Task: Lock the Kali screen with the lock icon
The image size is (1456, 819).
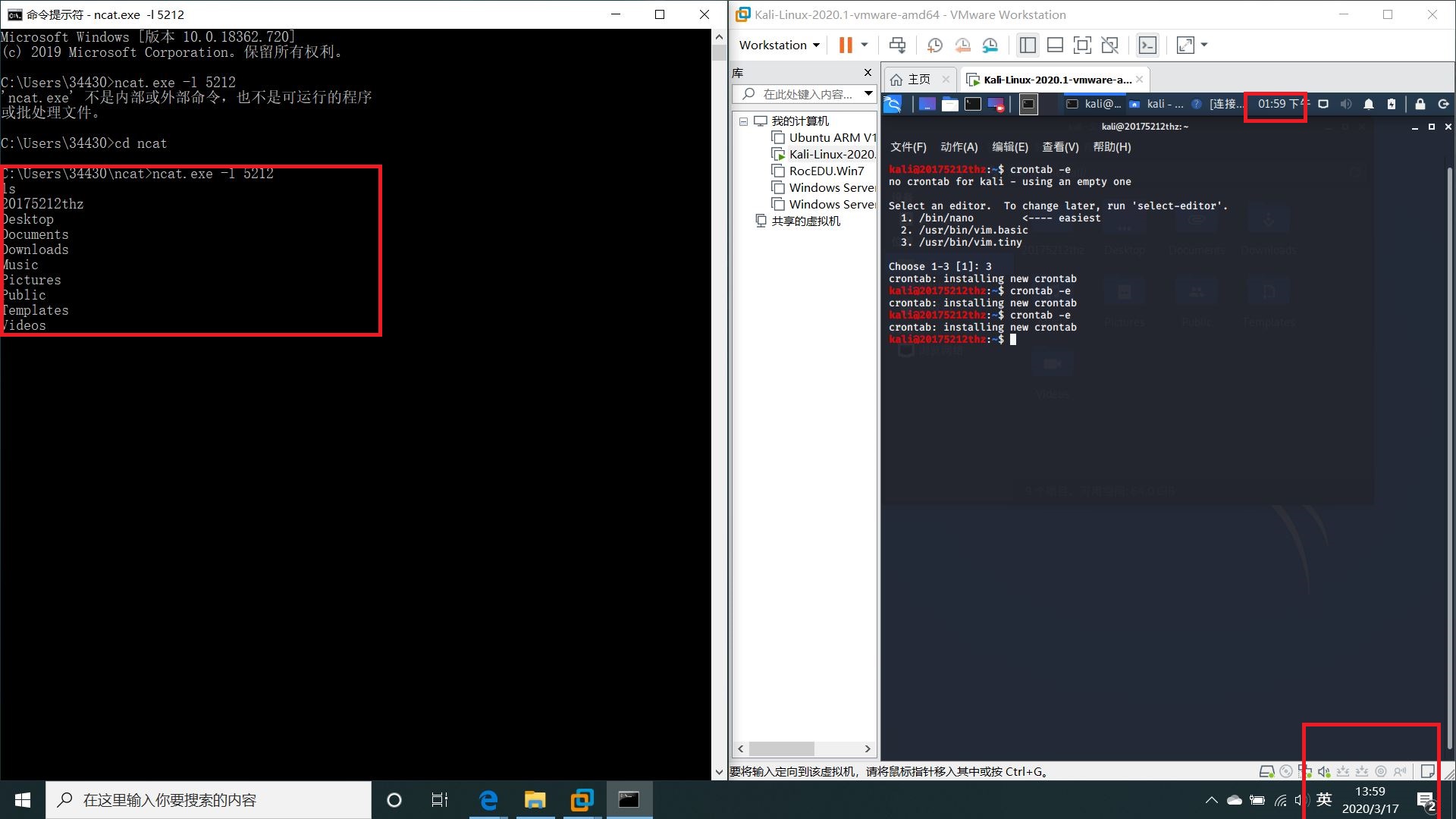Action: (1420, 104)
